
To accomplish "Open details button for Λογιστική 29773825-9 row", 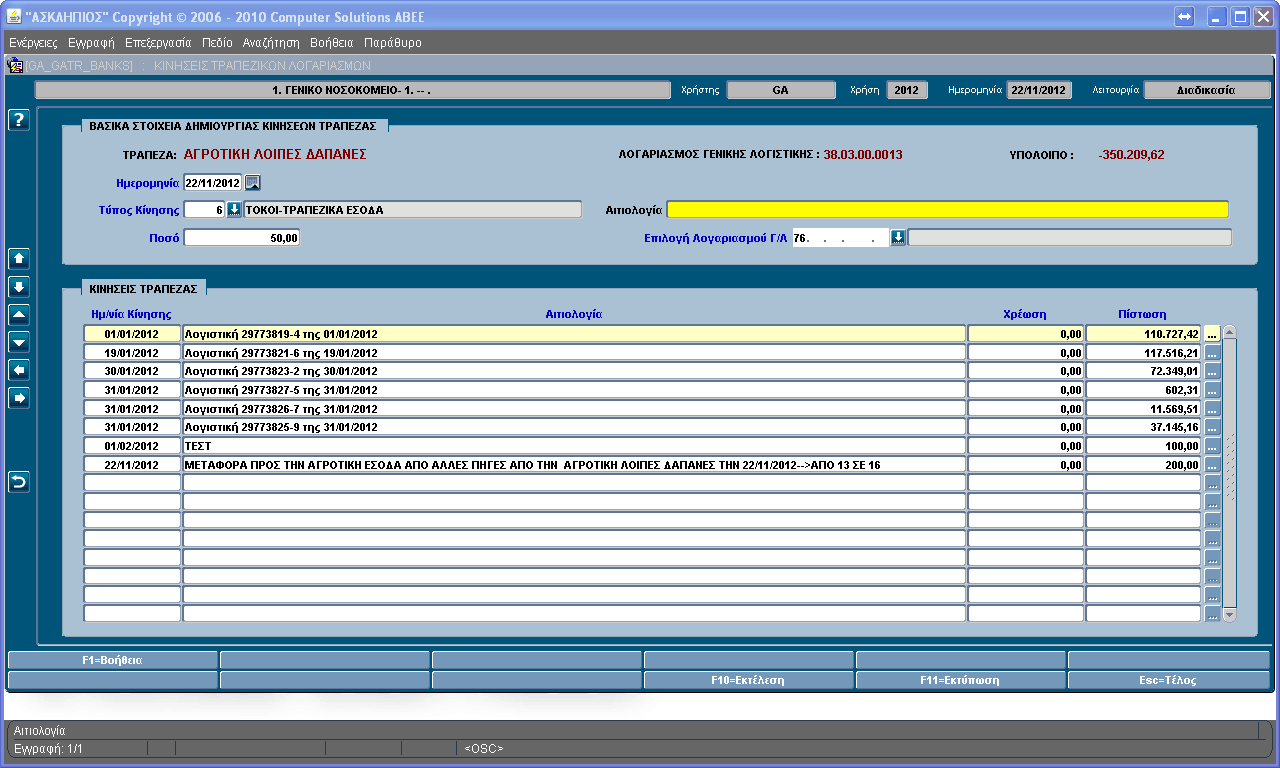I will point(1212,427).
